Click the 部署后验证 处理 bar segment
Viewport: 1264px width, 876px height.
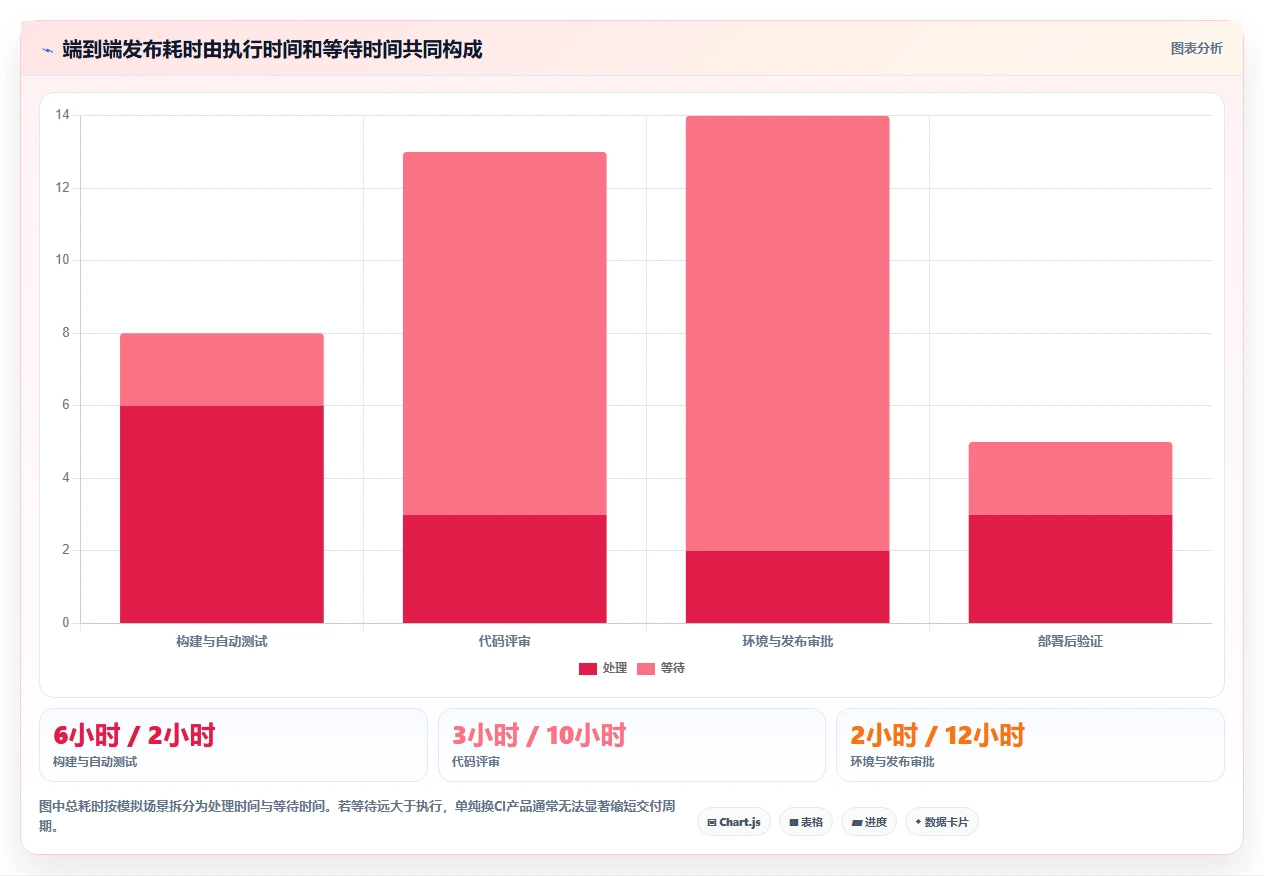click(x=1070, y=569)
